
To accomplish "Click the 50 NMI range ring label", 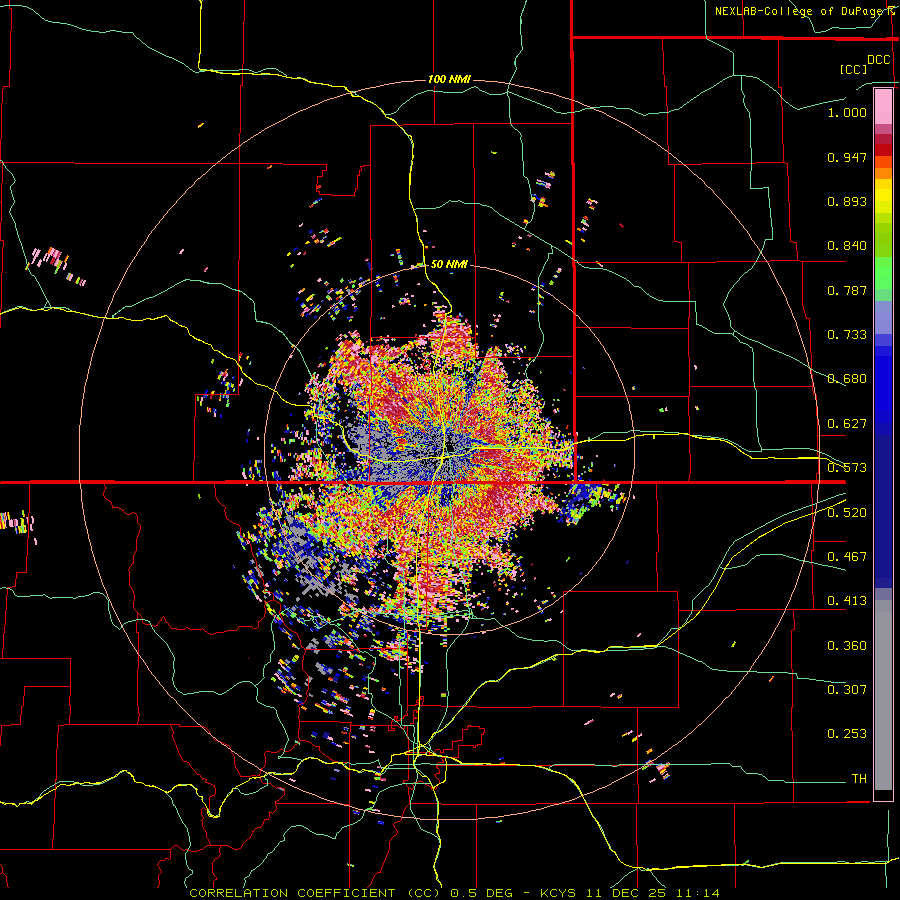I will [449, 264].
